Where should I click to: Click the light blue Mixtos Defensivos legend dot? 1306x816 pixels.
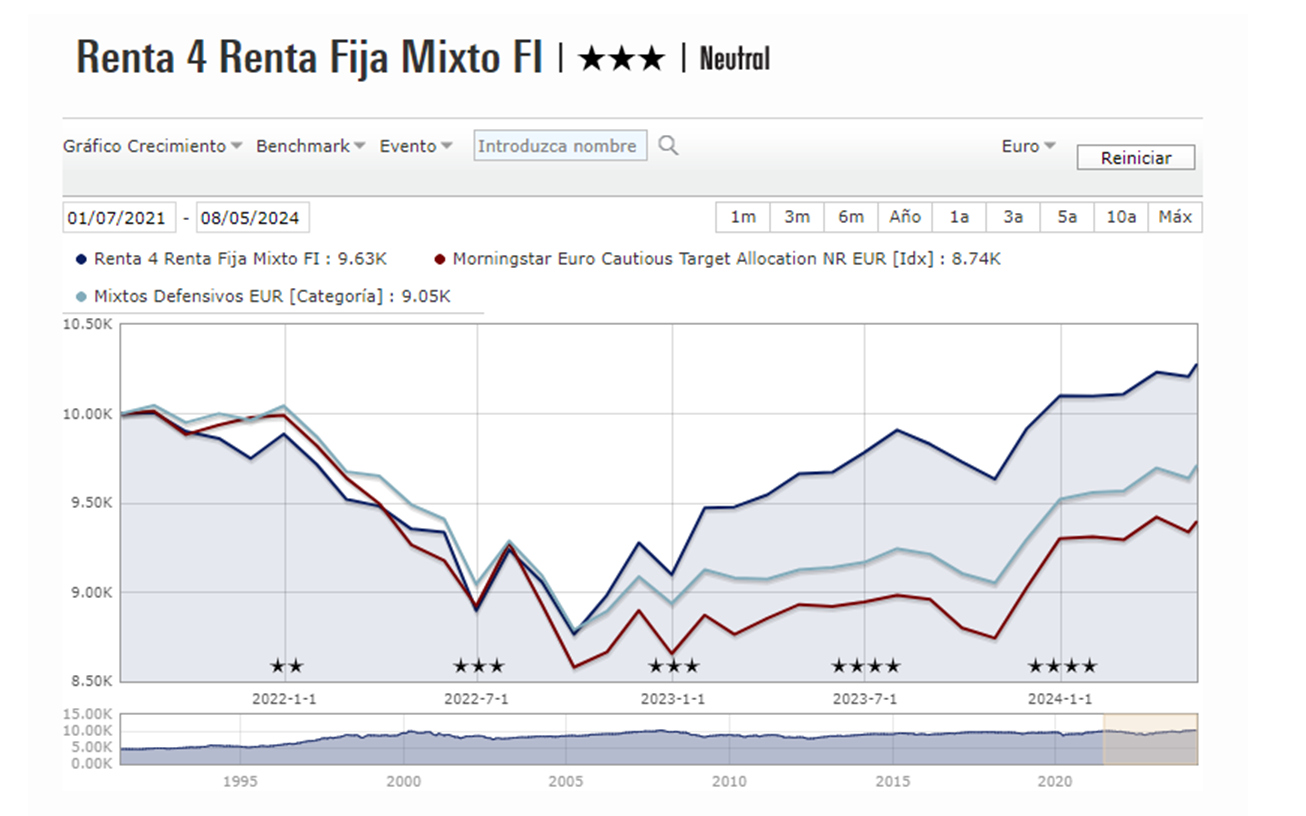click(x=81, y=296)
